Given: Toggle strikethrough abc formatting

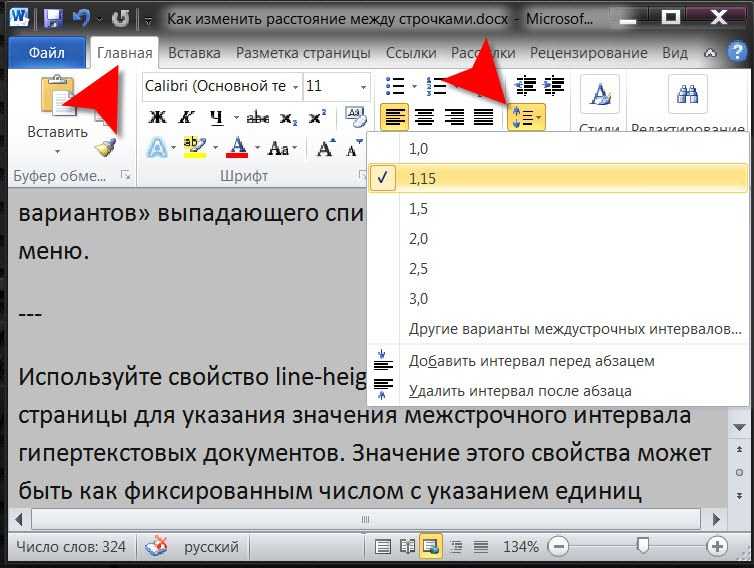Looking at the screenshot, I should [x=258, y=117].
